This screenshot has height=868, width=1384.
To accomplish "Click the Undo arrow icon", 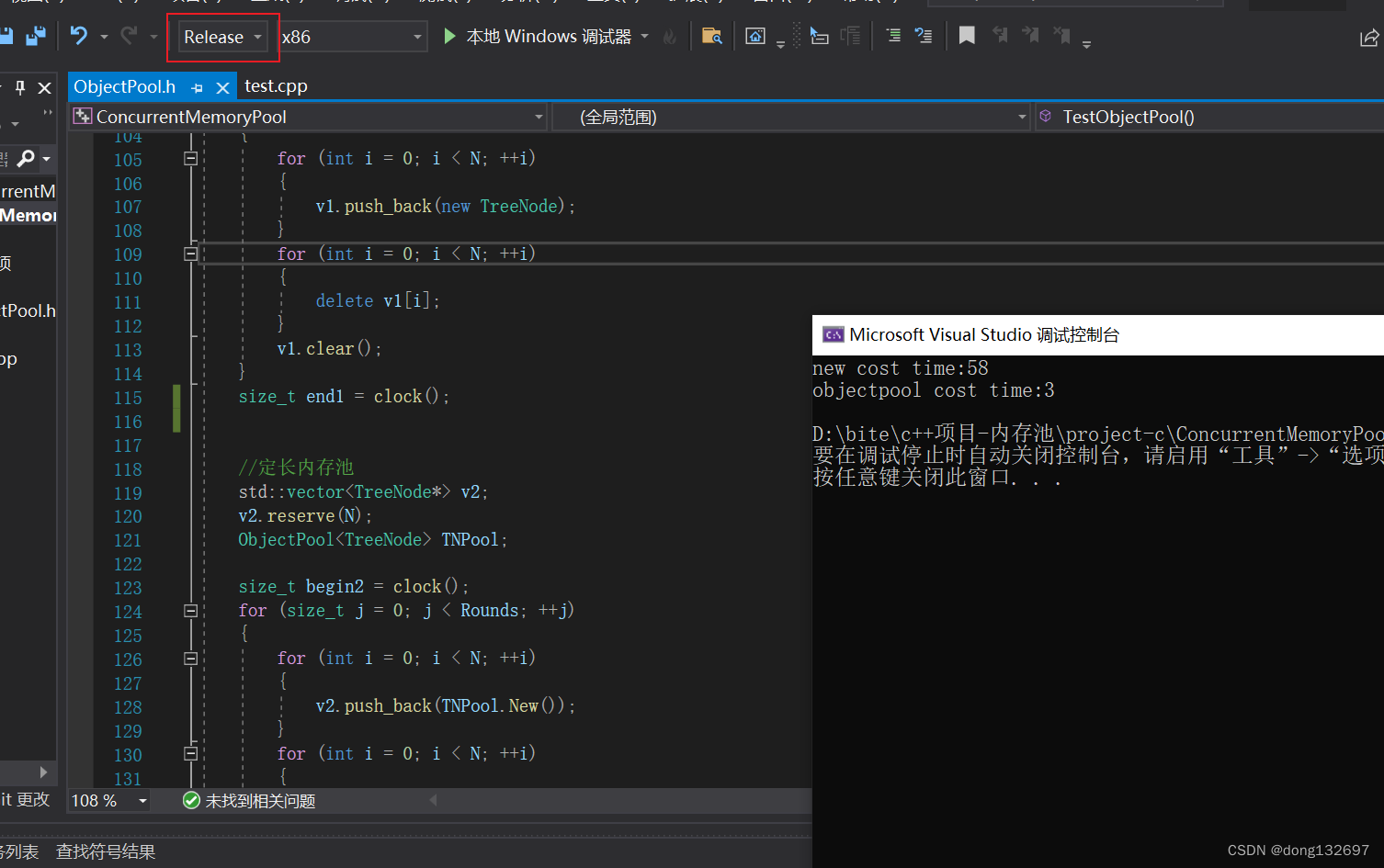I will click(x=79, y=36).
